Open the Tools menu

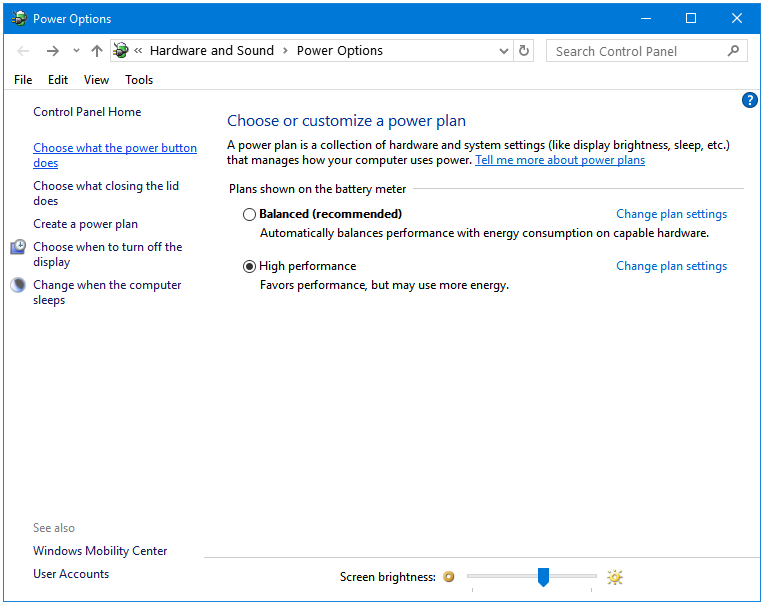(139, 79)
